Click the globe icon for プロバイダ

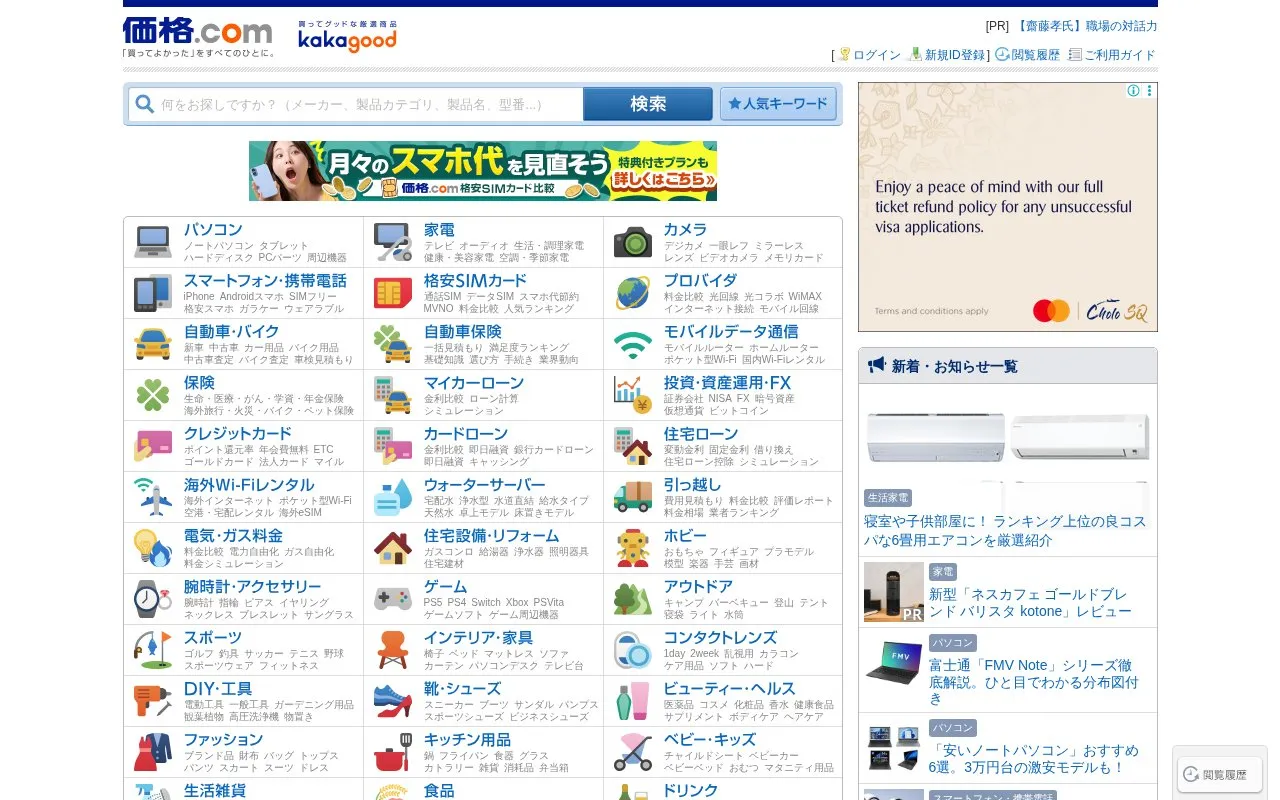pyautogui.click(x=633, y=293)
